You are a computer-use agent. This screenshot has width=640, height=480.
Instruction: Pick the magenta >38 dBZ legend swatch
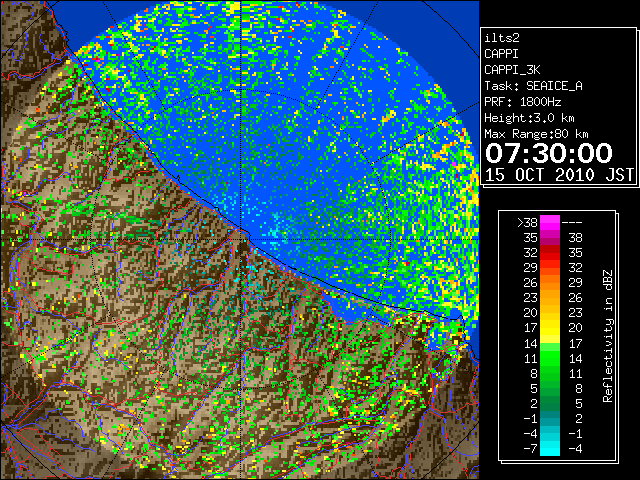point(550,222)
